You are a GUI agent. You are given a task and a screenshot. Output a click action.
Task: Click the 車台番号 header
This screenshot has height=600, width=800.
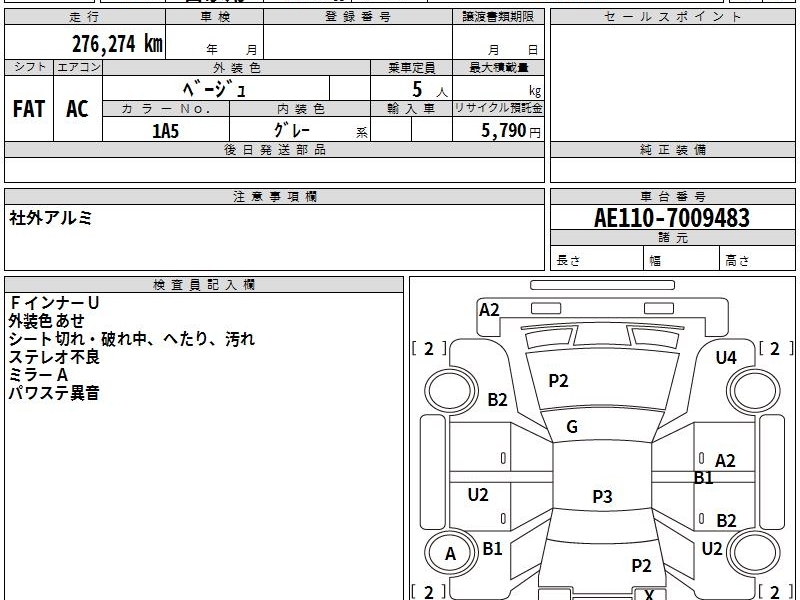[672, 196]
